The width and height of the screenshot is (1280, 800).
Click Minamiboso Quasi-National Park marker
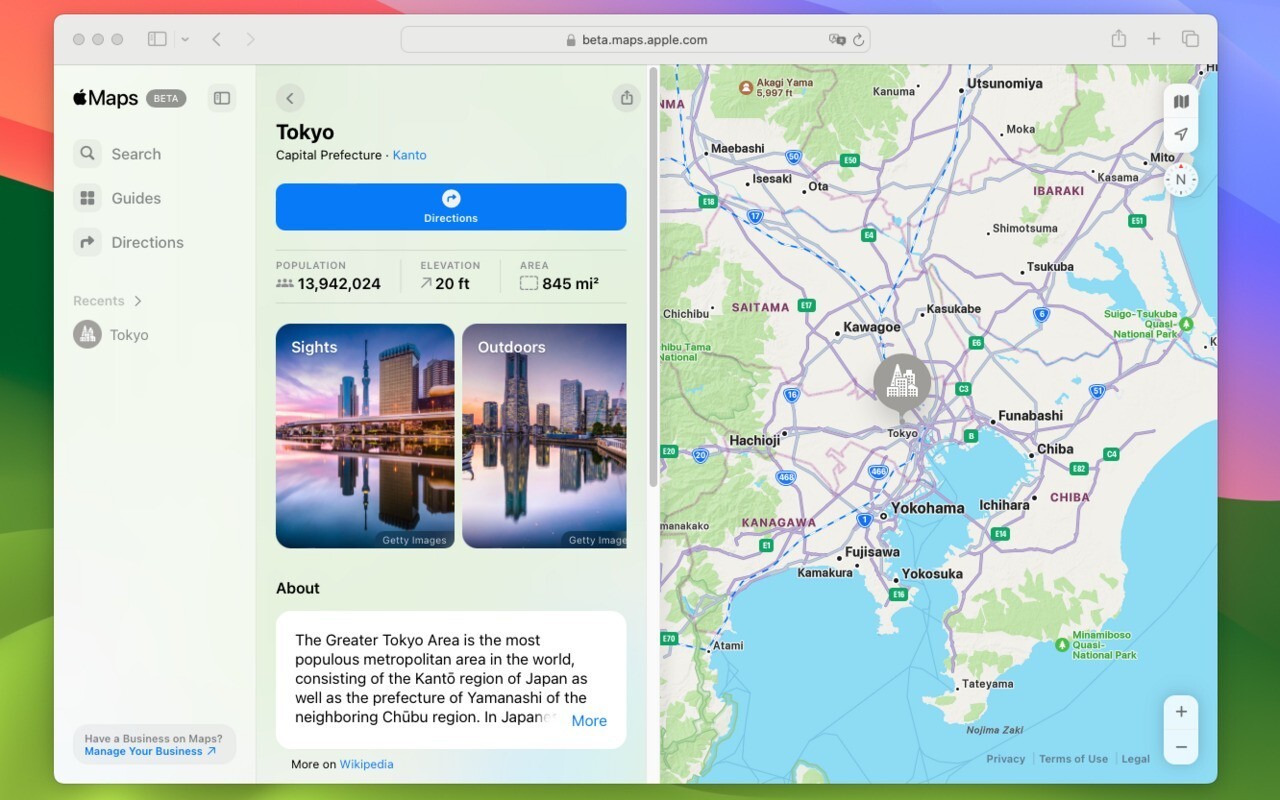pos(1060,644)
